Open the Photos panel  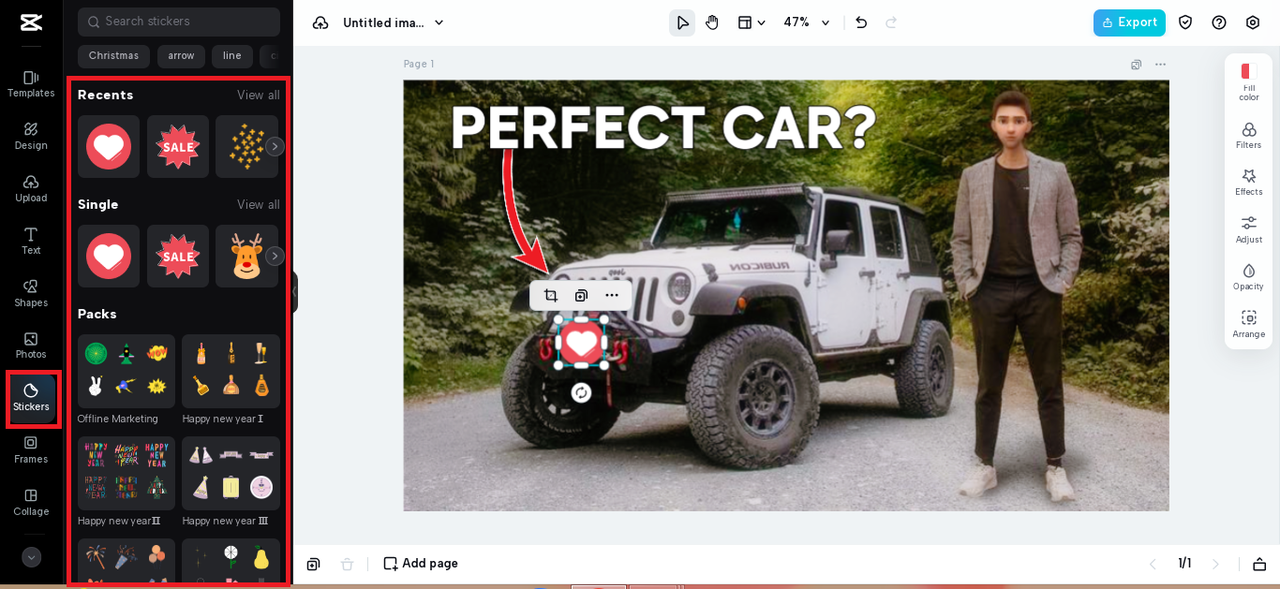pyautogui.click(x=31, y=345)
